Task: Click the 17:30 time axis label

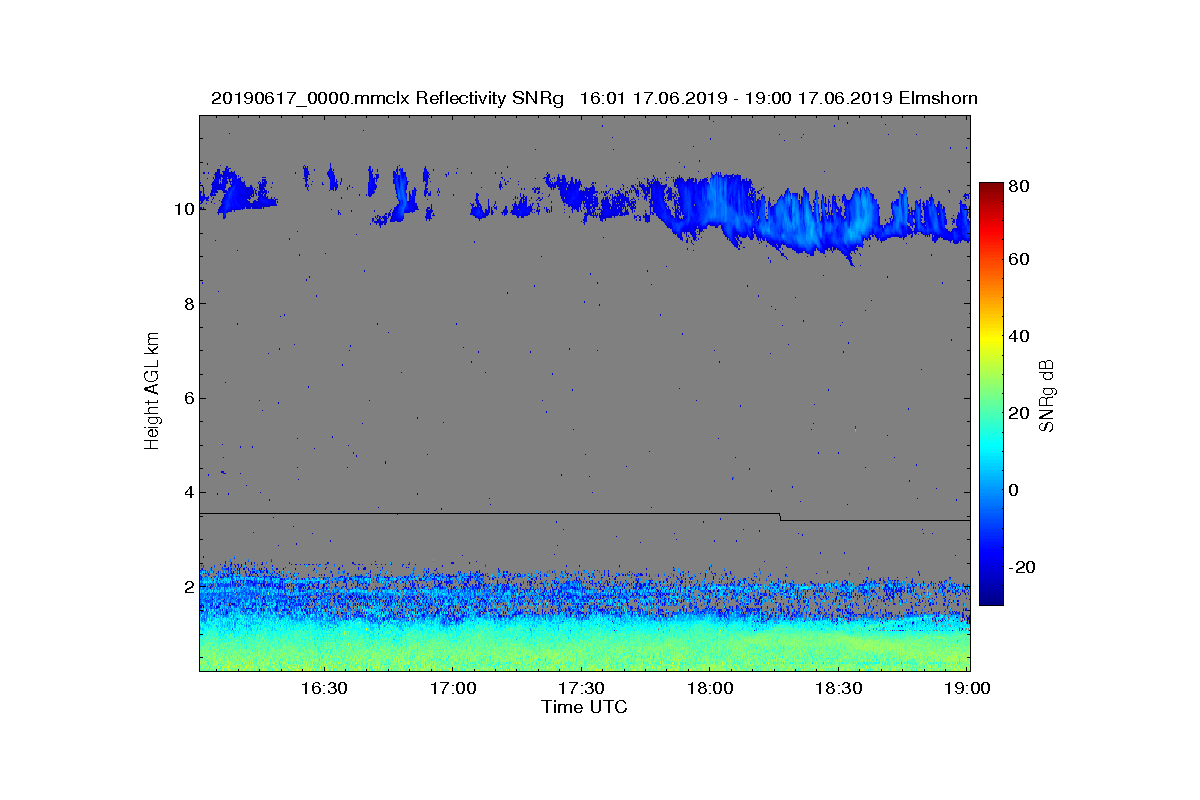Action: click(581, 688)
